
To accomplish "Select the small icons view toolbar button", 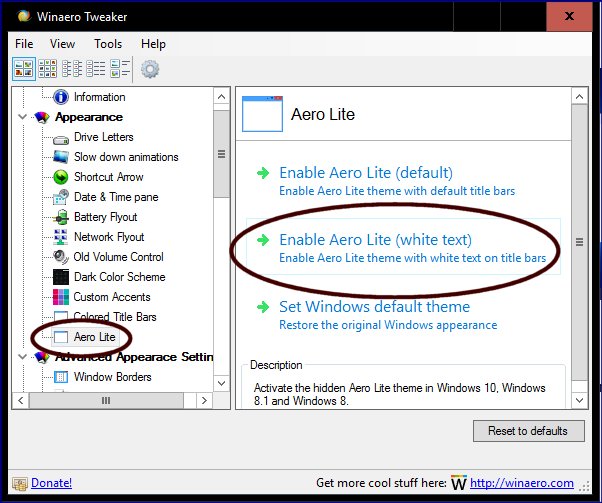I will pos(48,69).
